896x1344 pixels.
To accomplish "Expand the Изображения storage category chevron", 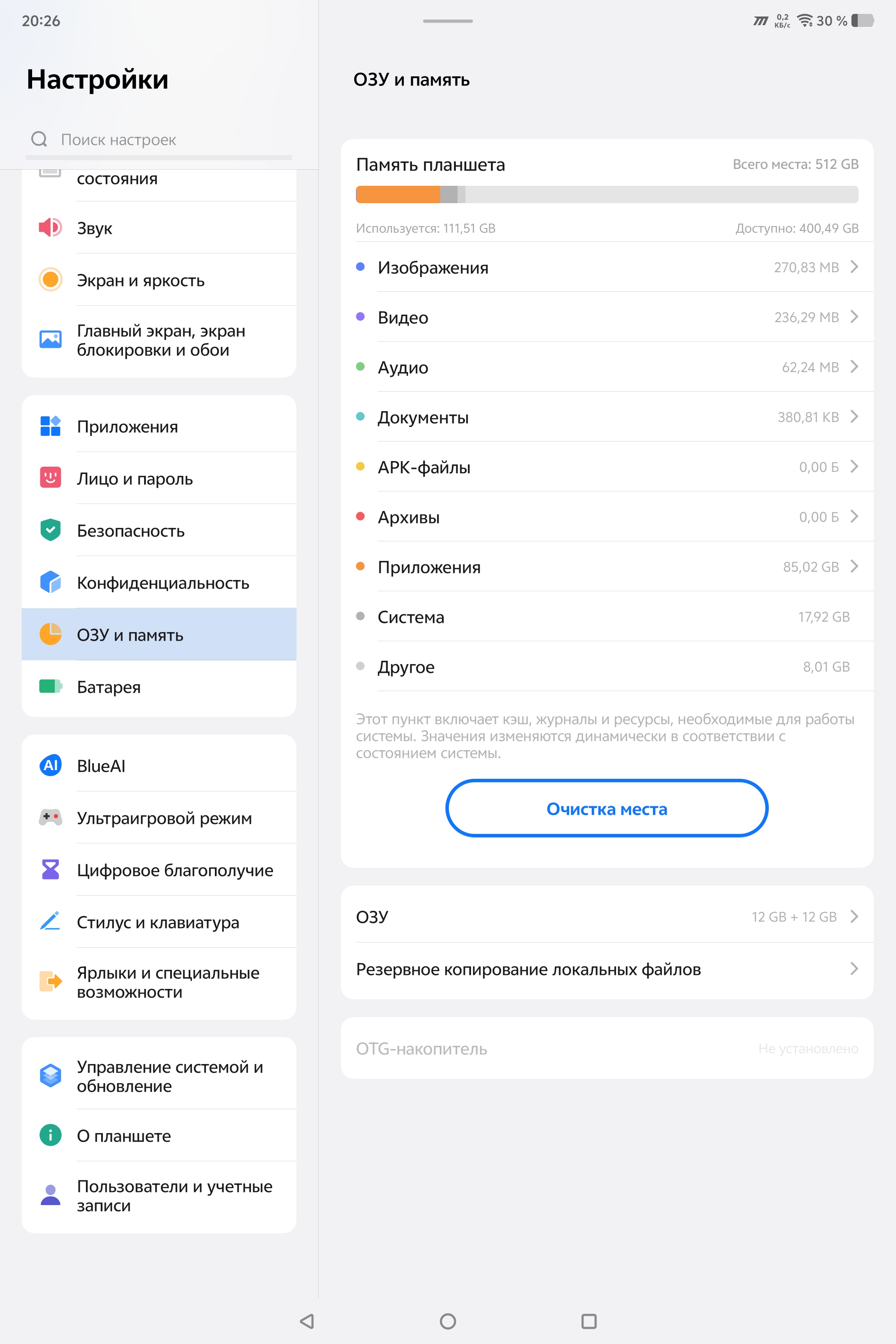I will (854, 267).
